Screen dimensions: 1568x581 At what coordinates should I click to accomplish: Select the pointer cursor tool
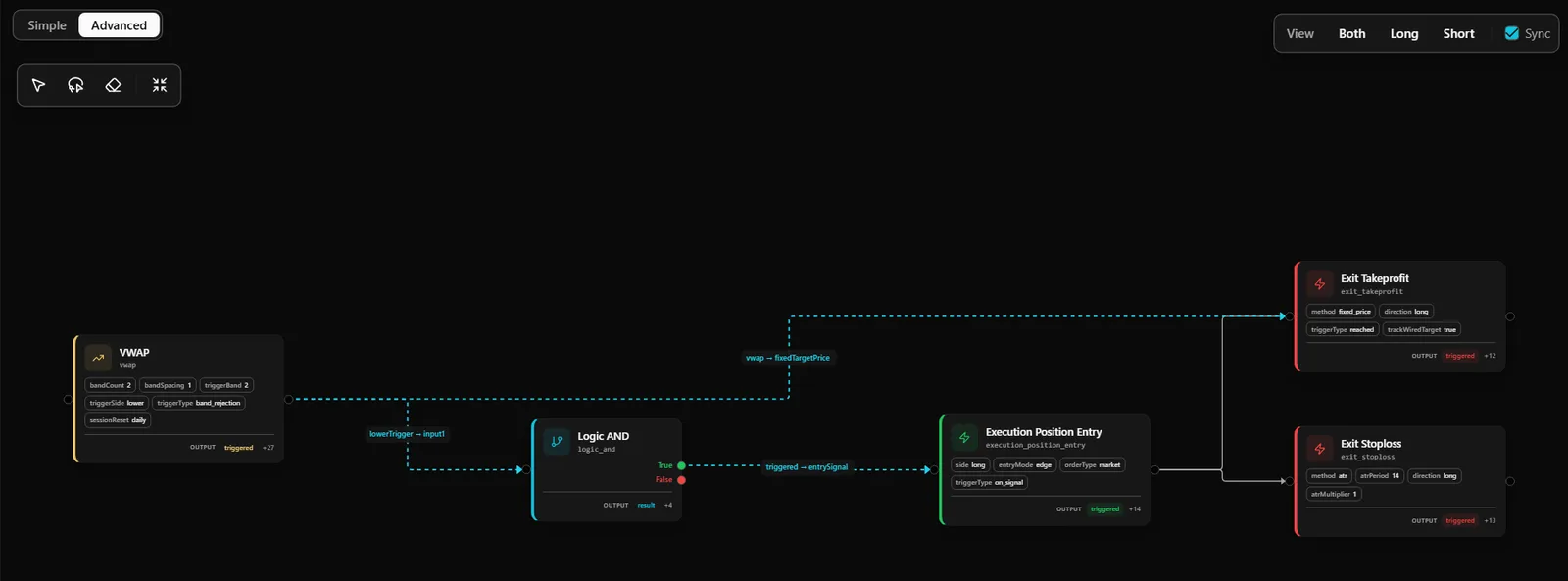pos(39,85)
